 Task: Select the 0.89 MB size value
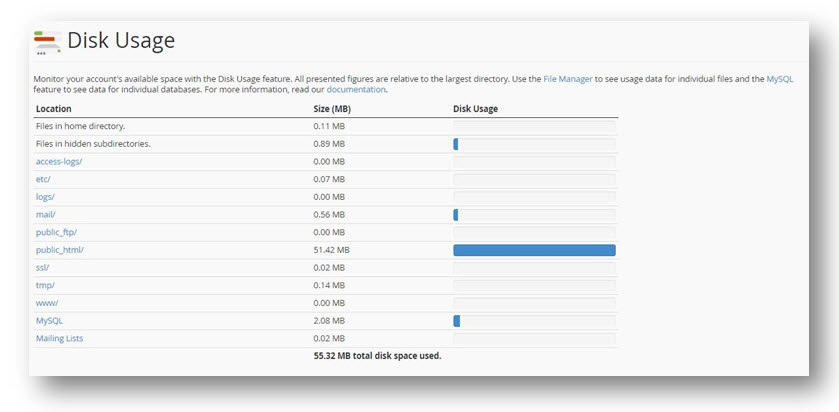coord(329,144)
